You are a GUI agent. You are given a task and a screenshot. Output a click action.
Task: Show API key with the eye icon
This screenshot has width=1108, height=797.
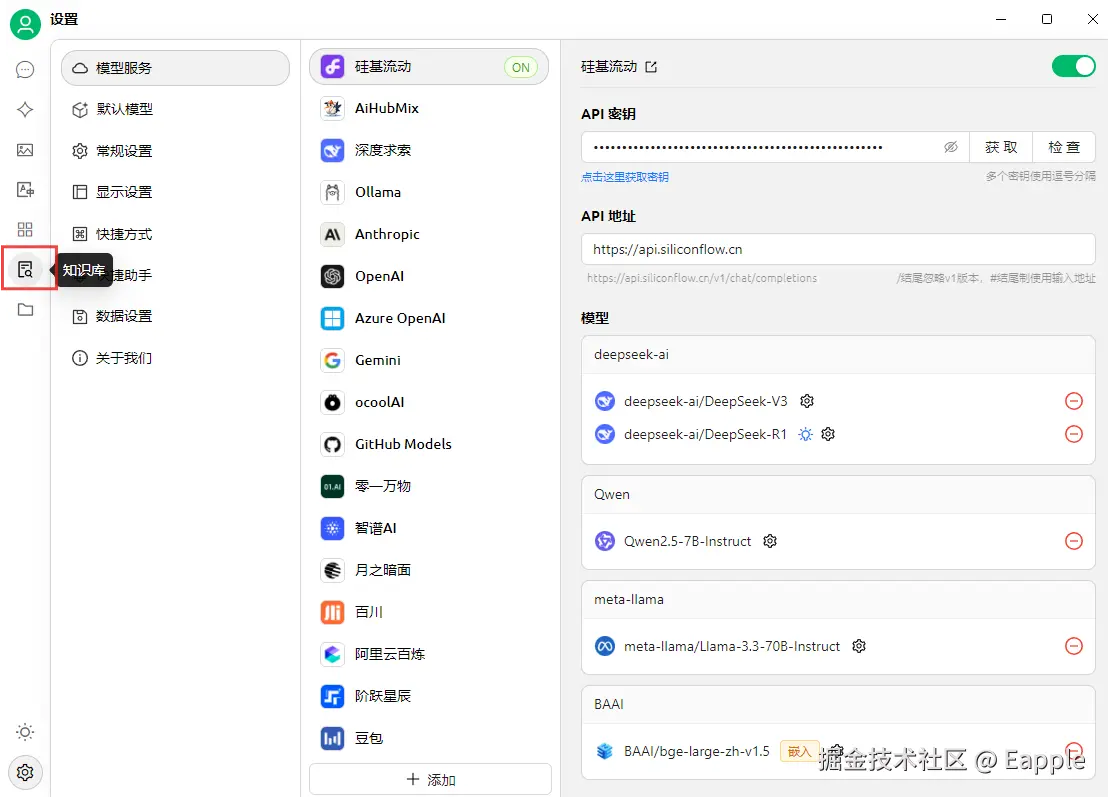click(x=950, y=147)
